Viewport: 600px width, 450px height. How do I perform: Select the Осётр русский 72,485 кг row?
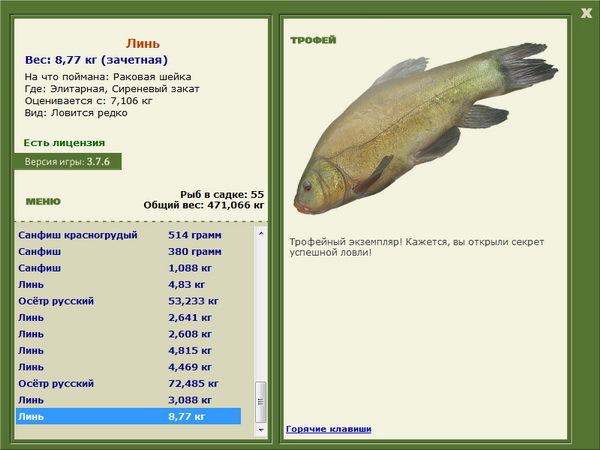tap(129, 383)
